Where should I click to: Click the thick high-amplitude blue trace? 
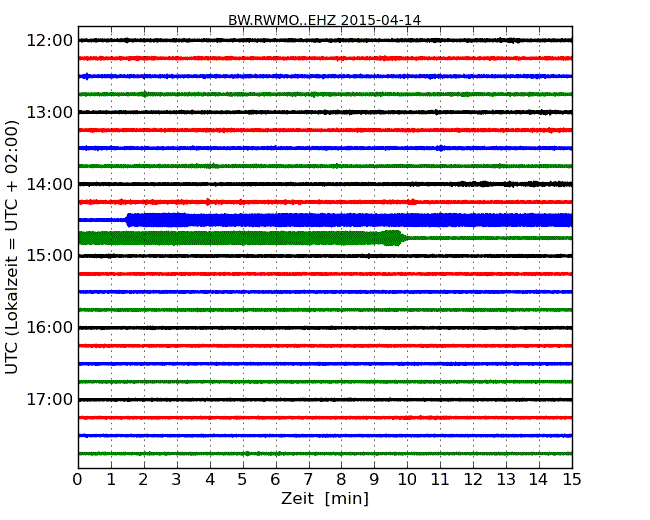coord(349,220)
